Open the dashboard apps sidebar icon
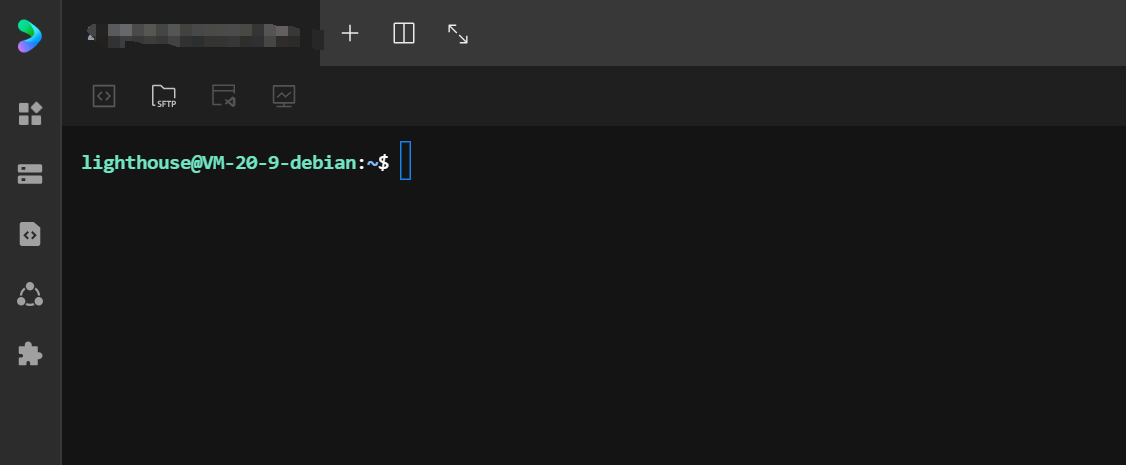The height and width of the screenshot is (465, 1126). click(x=30, y=113)
